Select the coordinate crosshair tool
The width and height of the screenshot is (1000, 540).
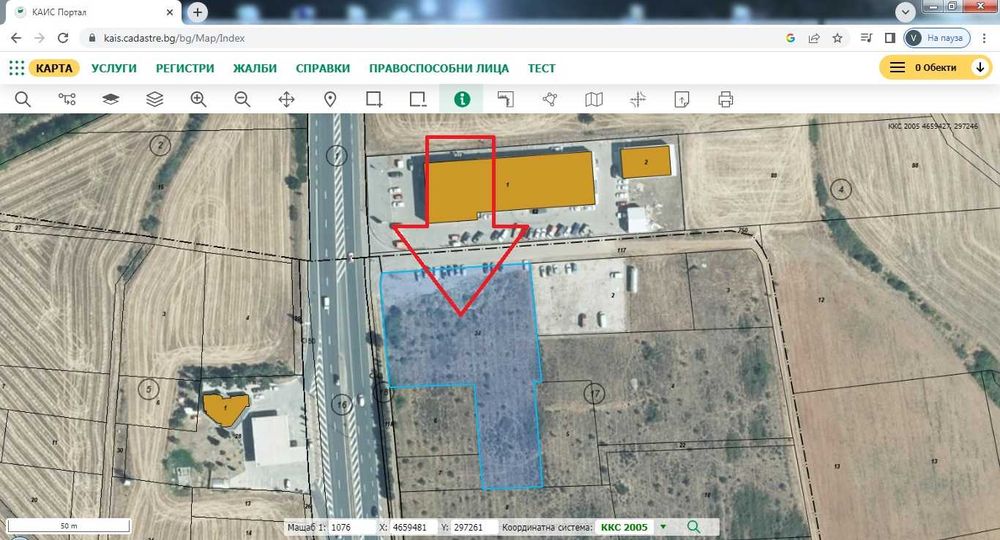click(x=638, y=99)
